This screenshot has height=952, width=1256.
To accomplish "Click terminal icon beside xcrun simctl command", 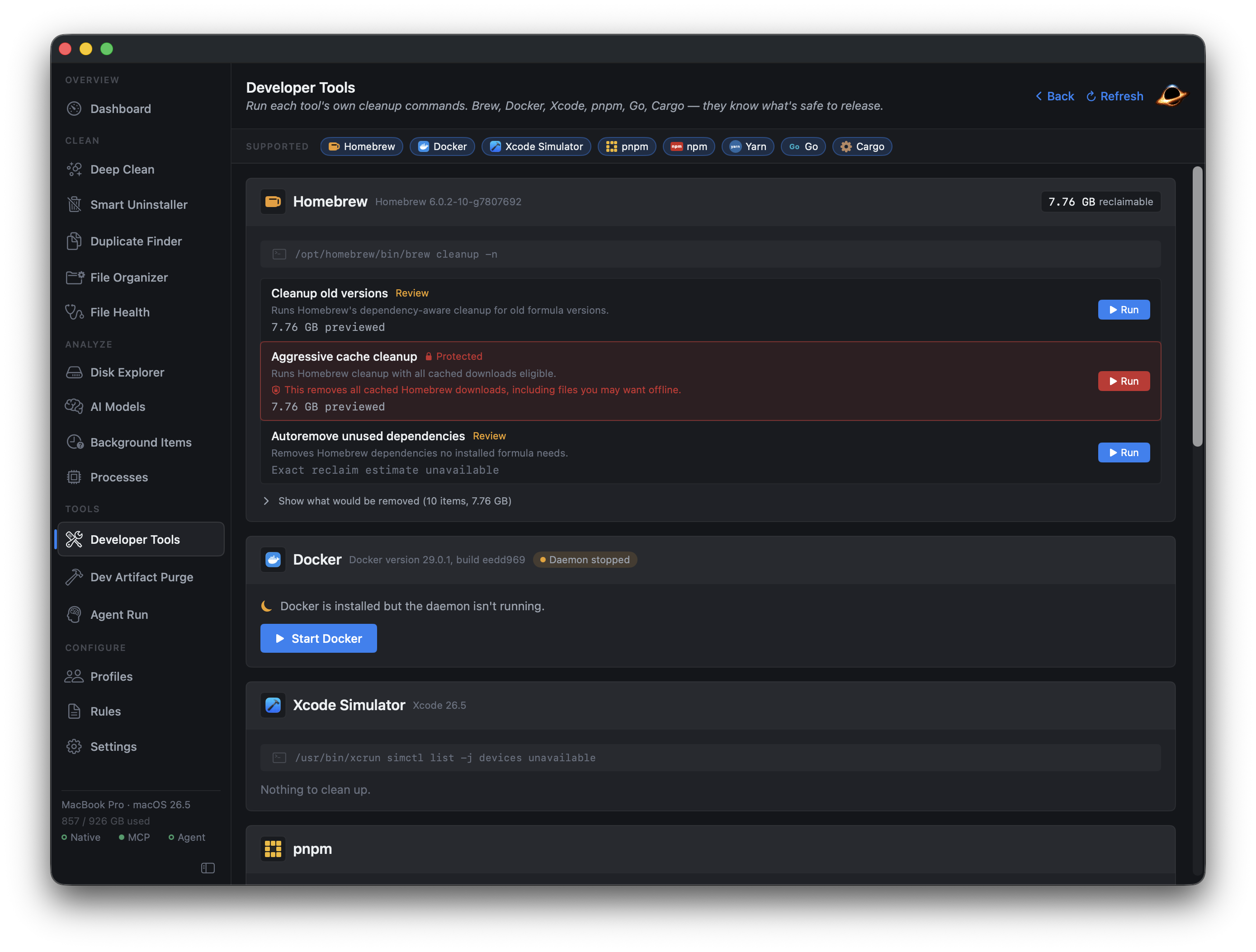I will (279, 758).
